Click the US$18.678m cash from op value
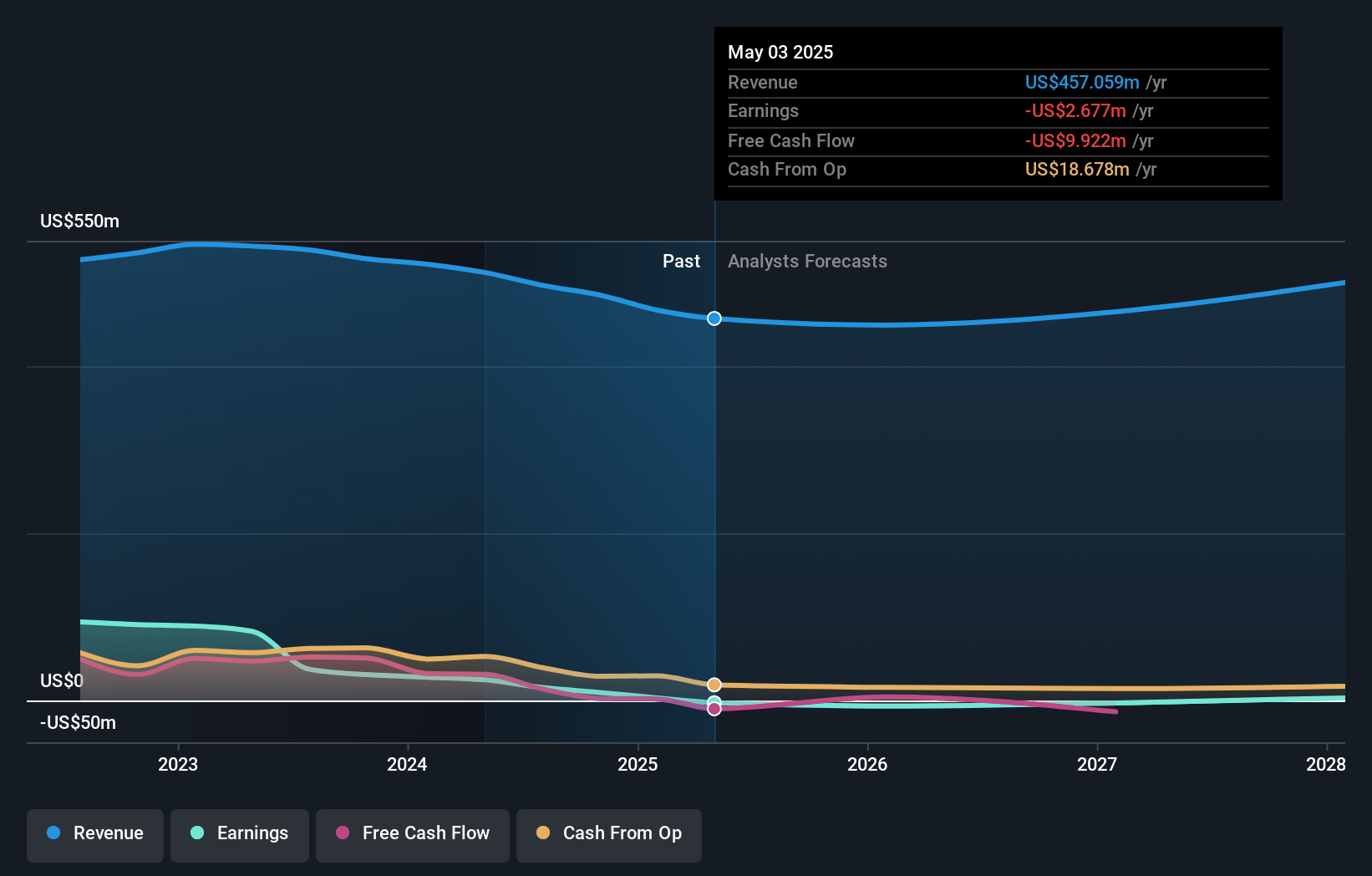Viewport: 1372px width, 876px height. (x=1077, y=169)
